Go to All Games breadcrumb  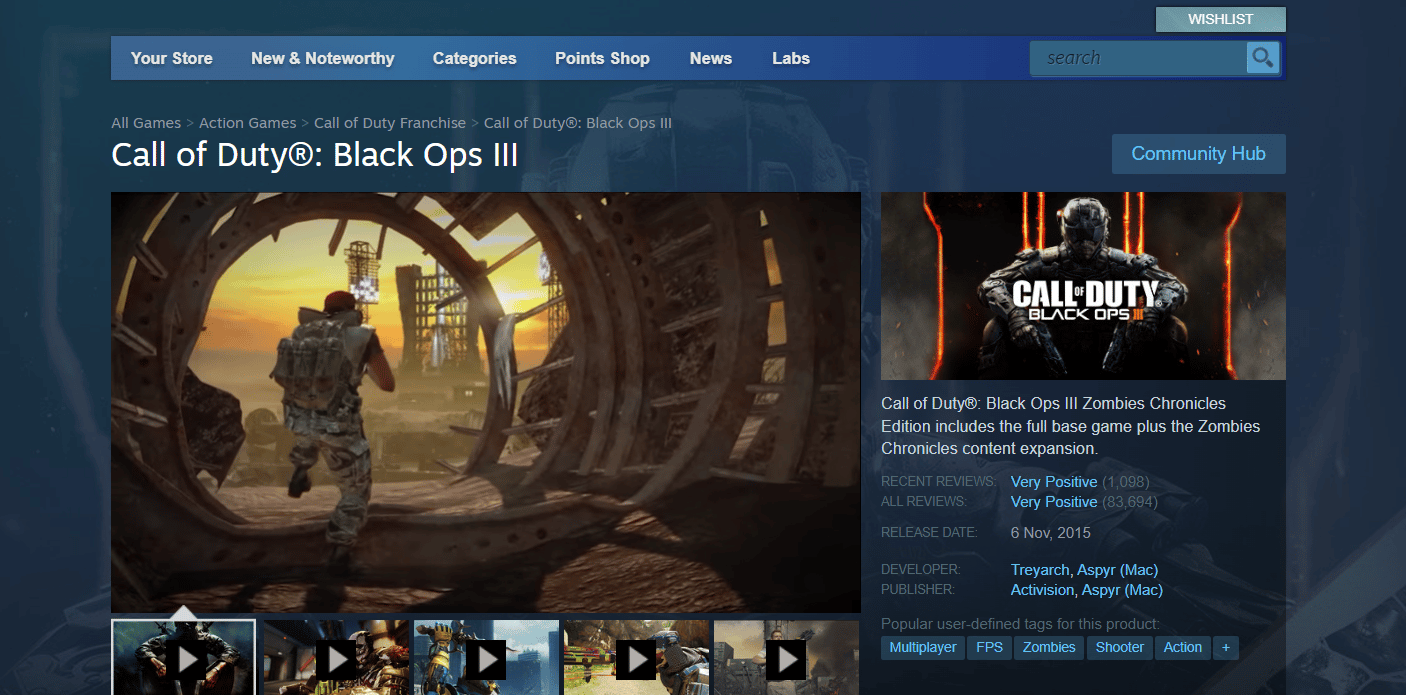(146, 123)
